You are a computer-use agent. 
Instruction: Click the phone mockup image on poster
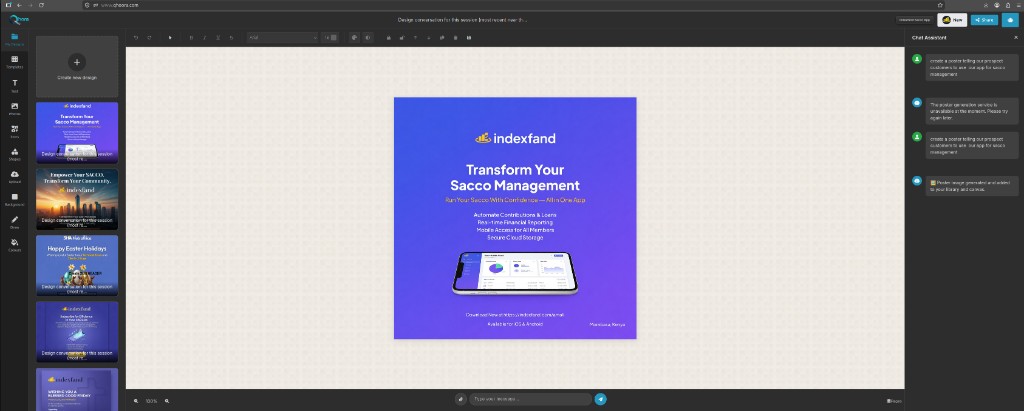coord(515,272)
